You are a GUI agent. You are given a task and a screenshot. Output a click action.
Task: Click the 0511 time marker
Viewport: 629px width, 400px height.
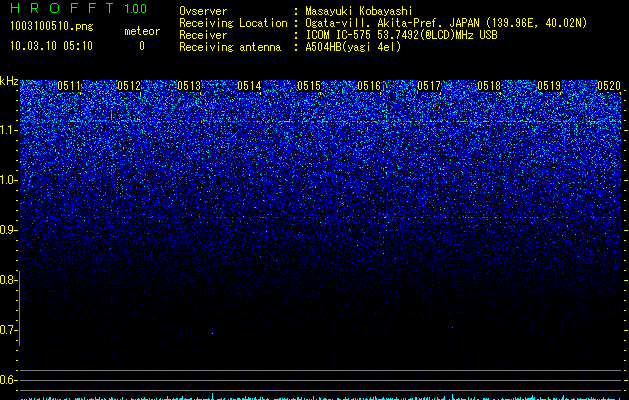(x=69, y=86)
